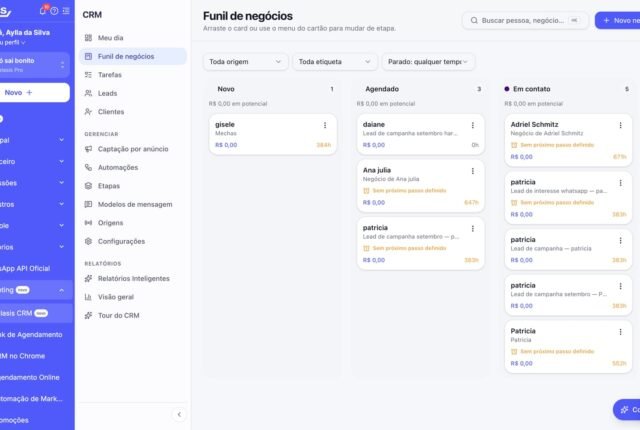Click "Lead de campanha — patricia" text
The width and height of the screenshot is (640, 430).
551,248
